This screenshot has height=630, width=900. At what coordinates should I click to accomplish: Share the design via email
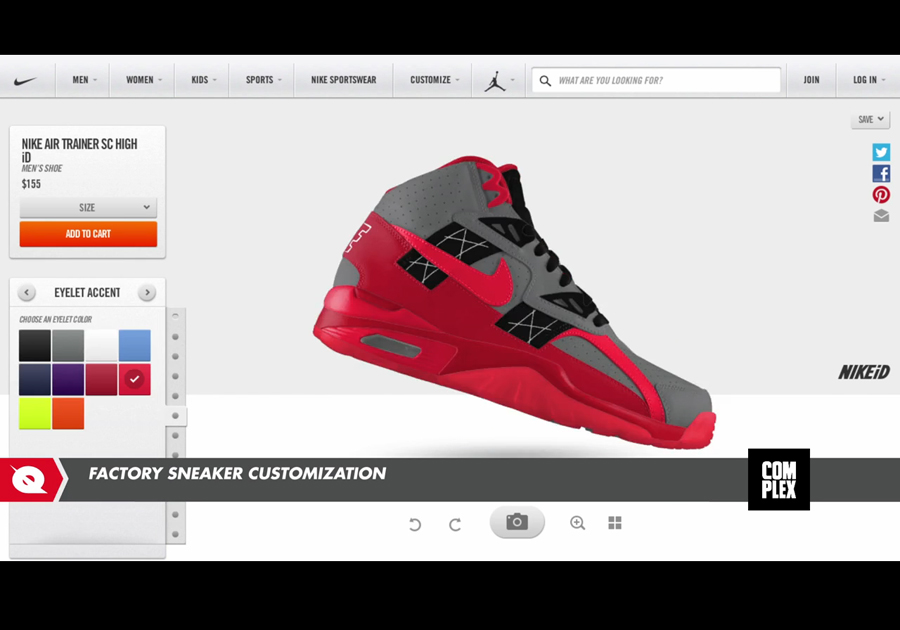click(x=881, y=215)
